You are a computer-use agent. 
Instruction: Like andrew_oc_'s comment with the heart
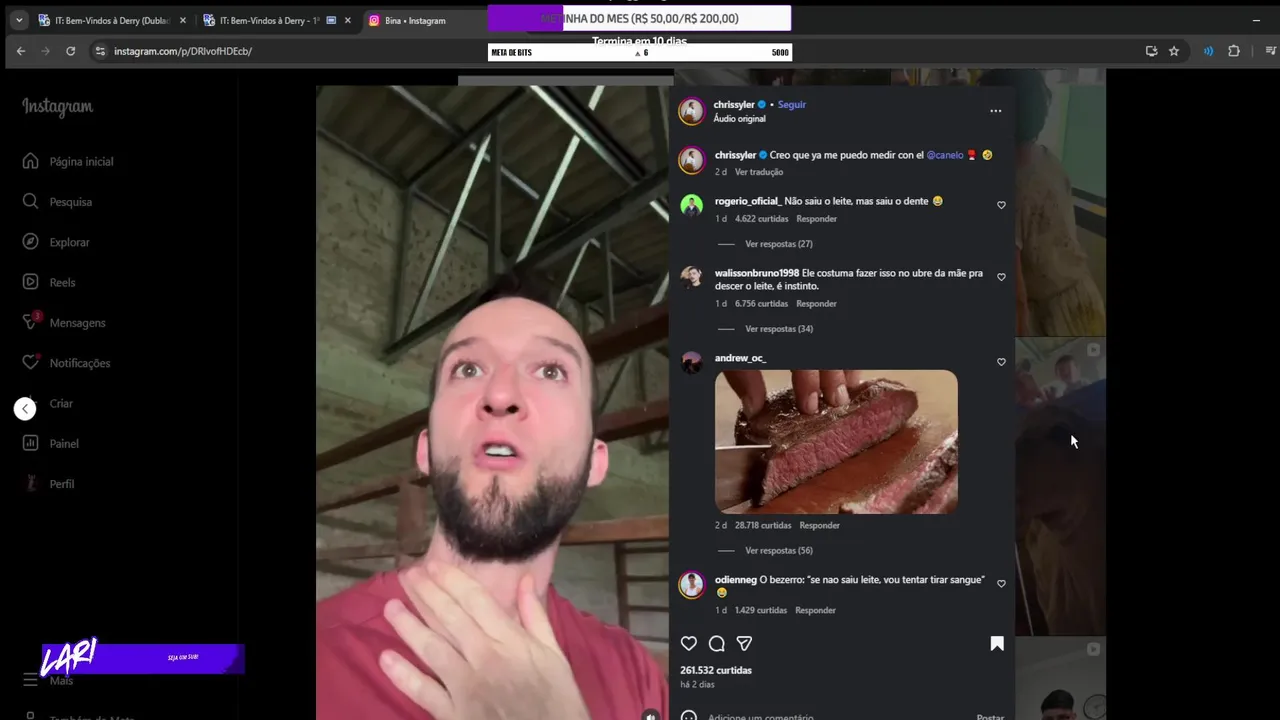[1001, 362]
